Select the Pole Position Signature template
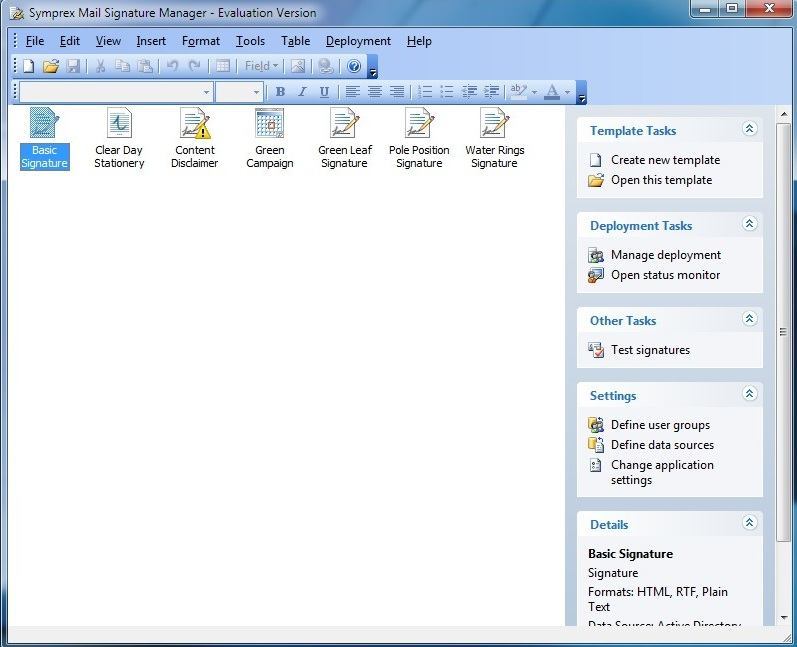797x647 pixels. click(x=419, y=138)
